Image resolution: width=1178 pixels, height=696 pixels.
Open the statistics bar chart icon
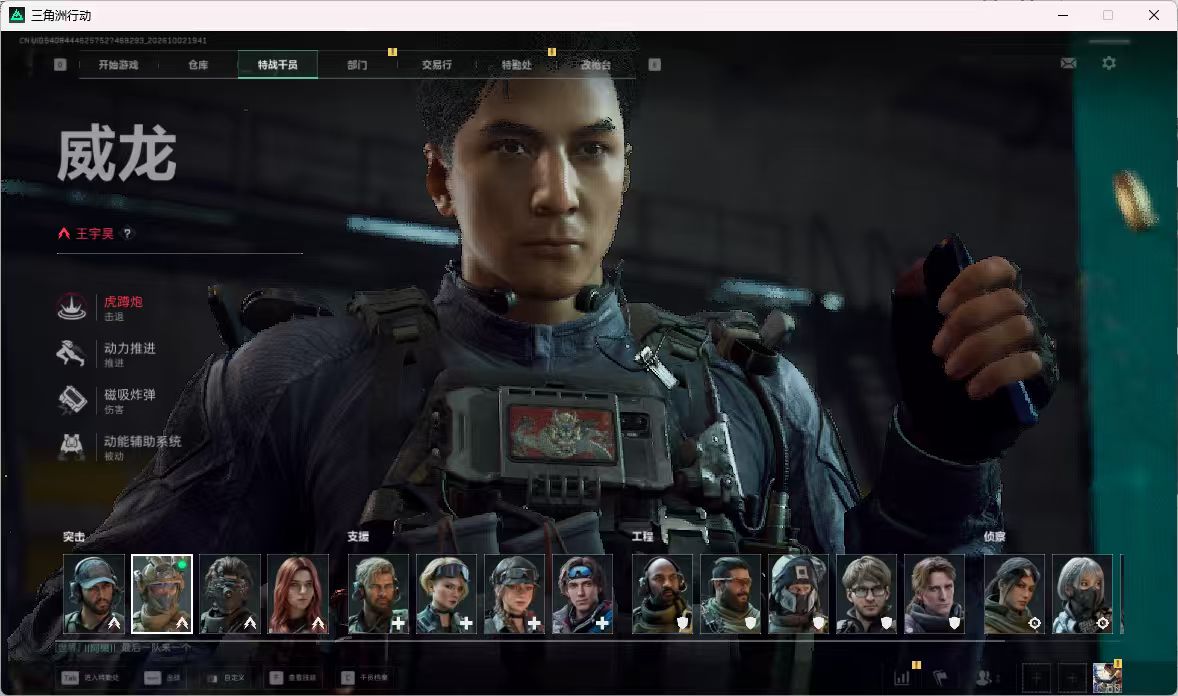902,678
